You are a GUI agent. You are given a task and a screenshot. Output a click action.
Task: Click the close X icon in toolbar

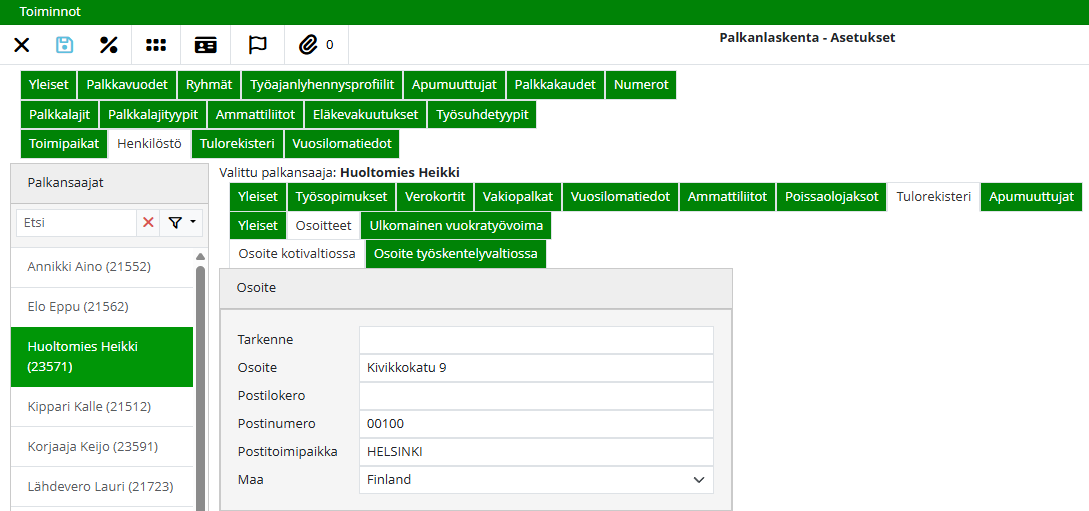click(22, 45)
